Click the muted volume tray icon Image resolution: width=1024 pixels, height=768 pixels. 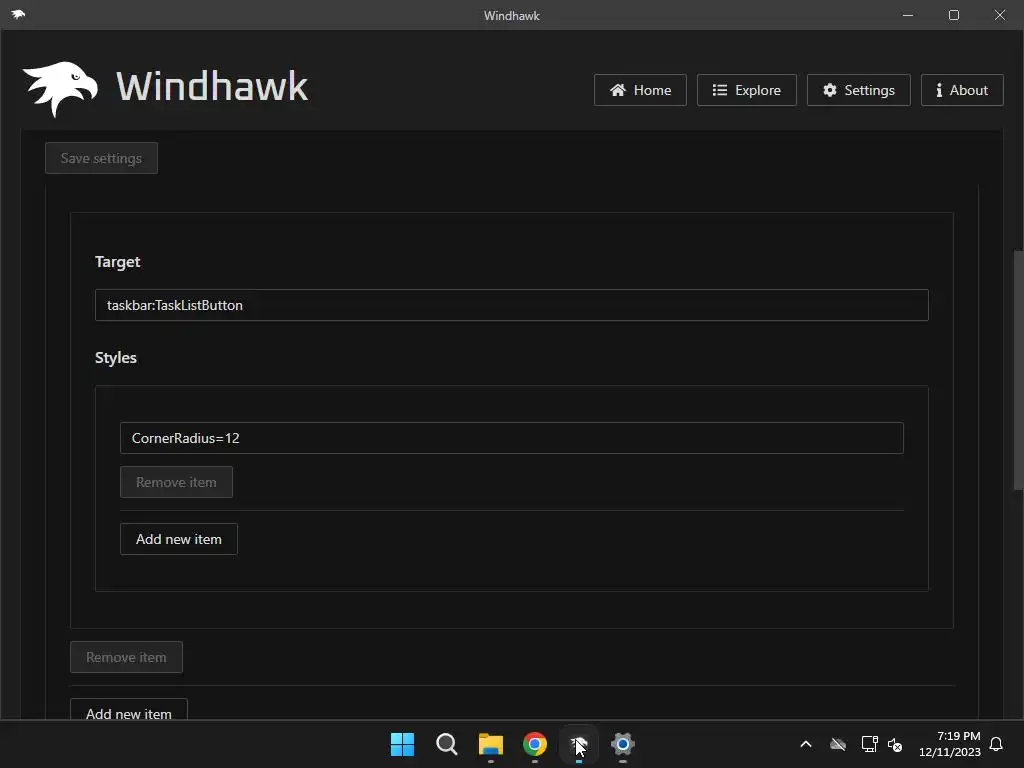click(x=895, y=744)
